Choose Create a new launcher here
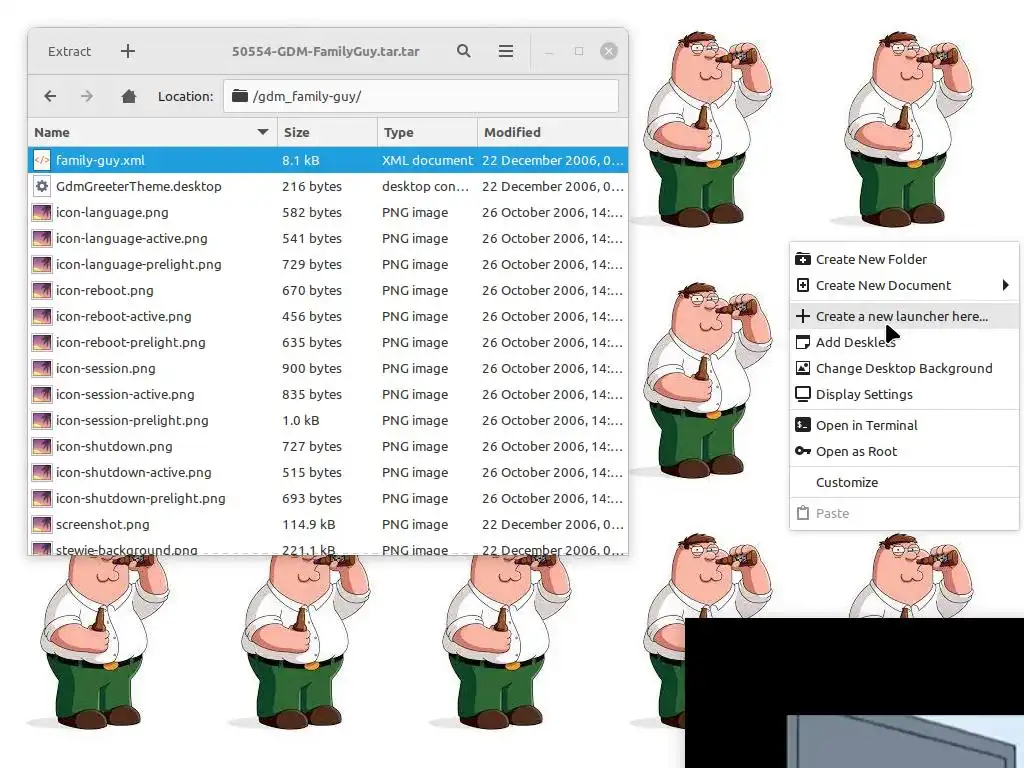 [904, 316]
